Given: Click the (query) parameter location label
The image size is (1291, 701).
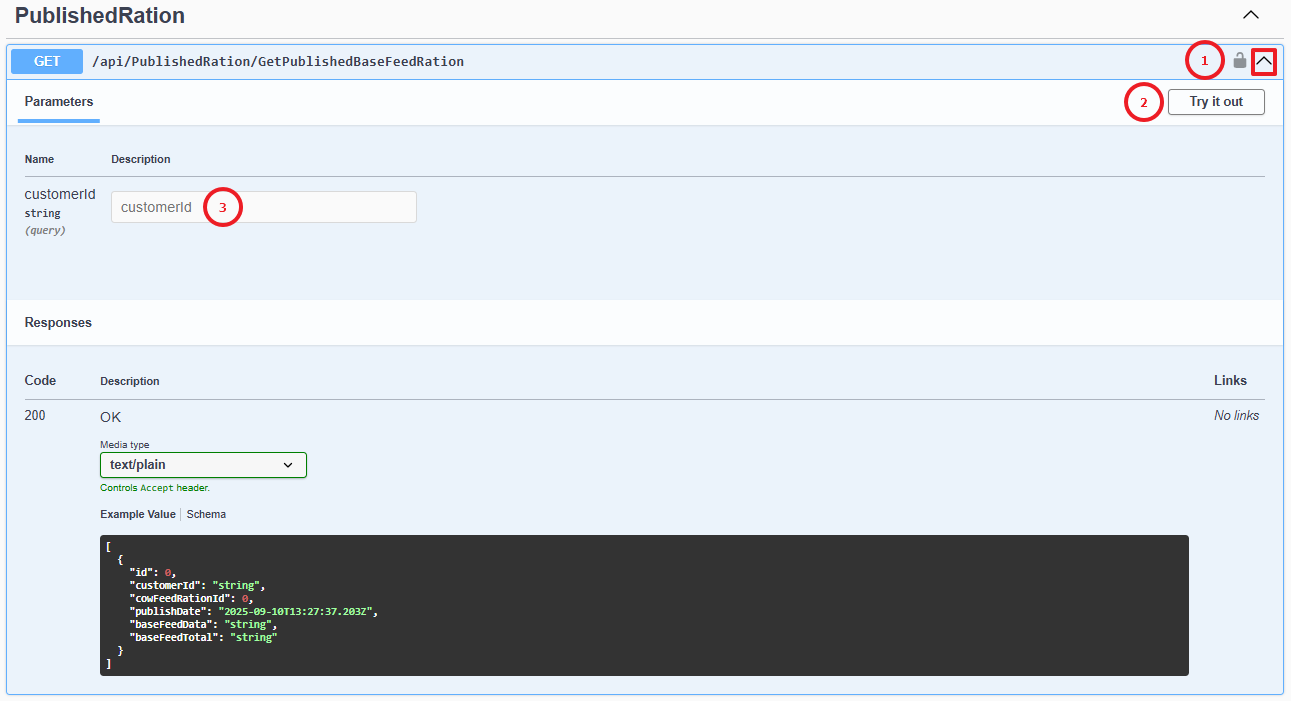Looking at the screenshot, I should point(45,230).
